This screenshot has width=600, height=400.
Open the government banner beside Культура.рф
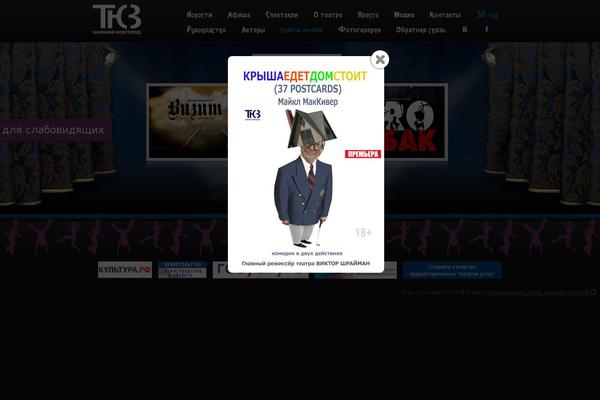pos(183,270)
